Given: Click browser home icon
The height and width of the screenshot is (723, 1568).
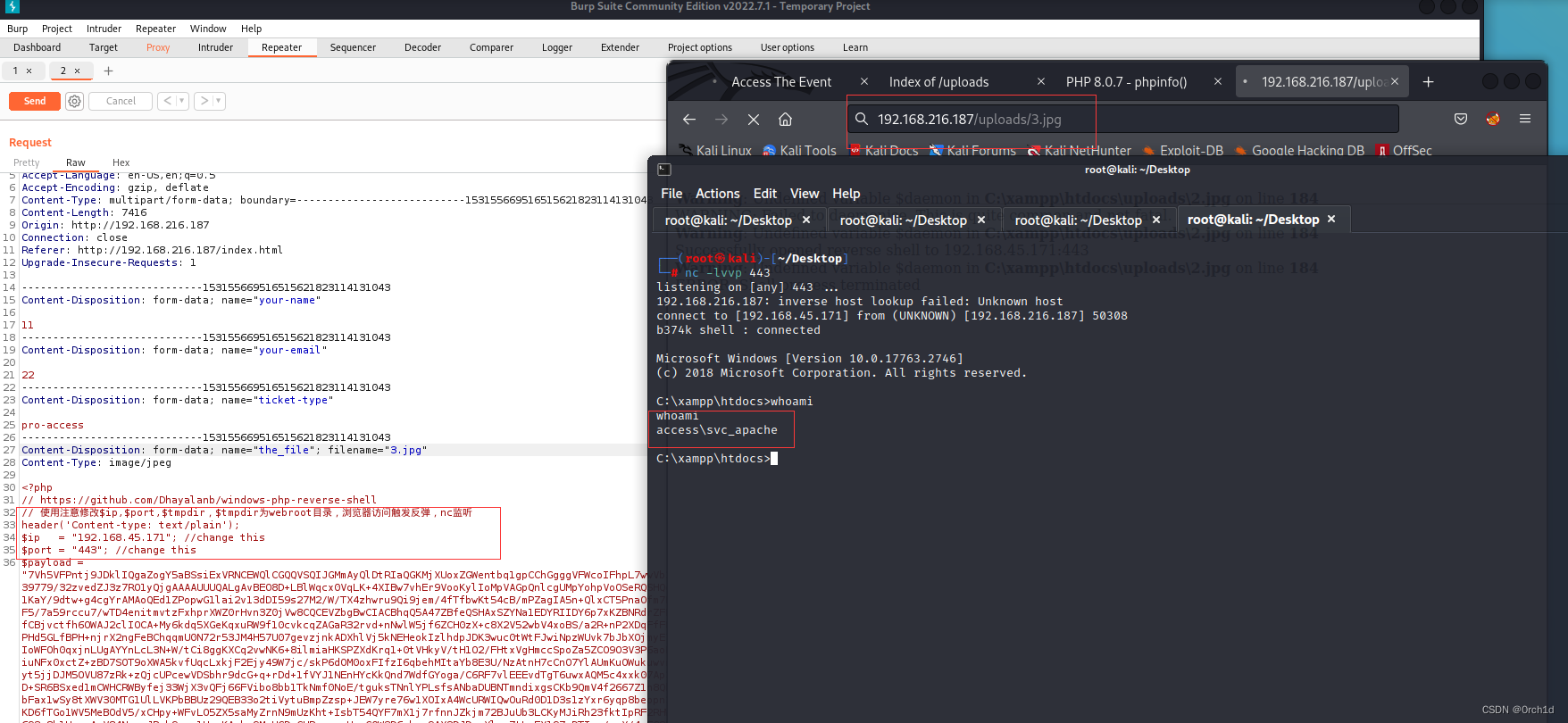Looking at the screenshot, I should pos(786,119).
